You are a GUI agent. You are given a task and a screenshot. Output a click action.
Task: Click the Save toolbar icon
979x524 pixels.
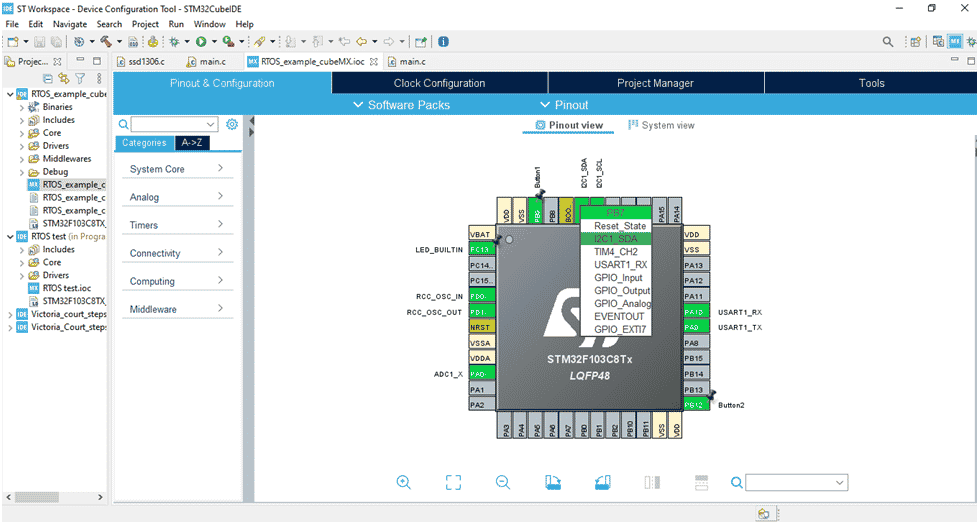click(39, 42)
